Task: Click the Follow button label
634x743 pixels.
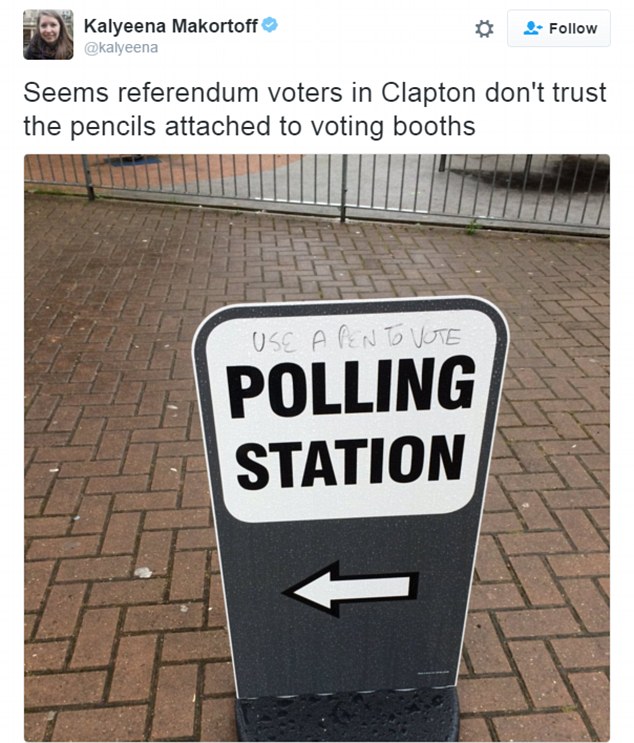Action: (573, 29)
